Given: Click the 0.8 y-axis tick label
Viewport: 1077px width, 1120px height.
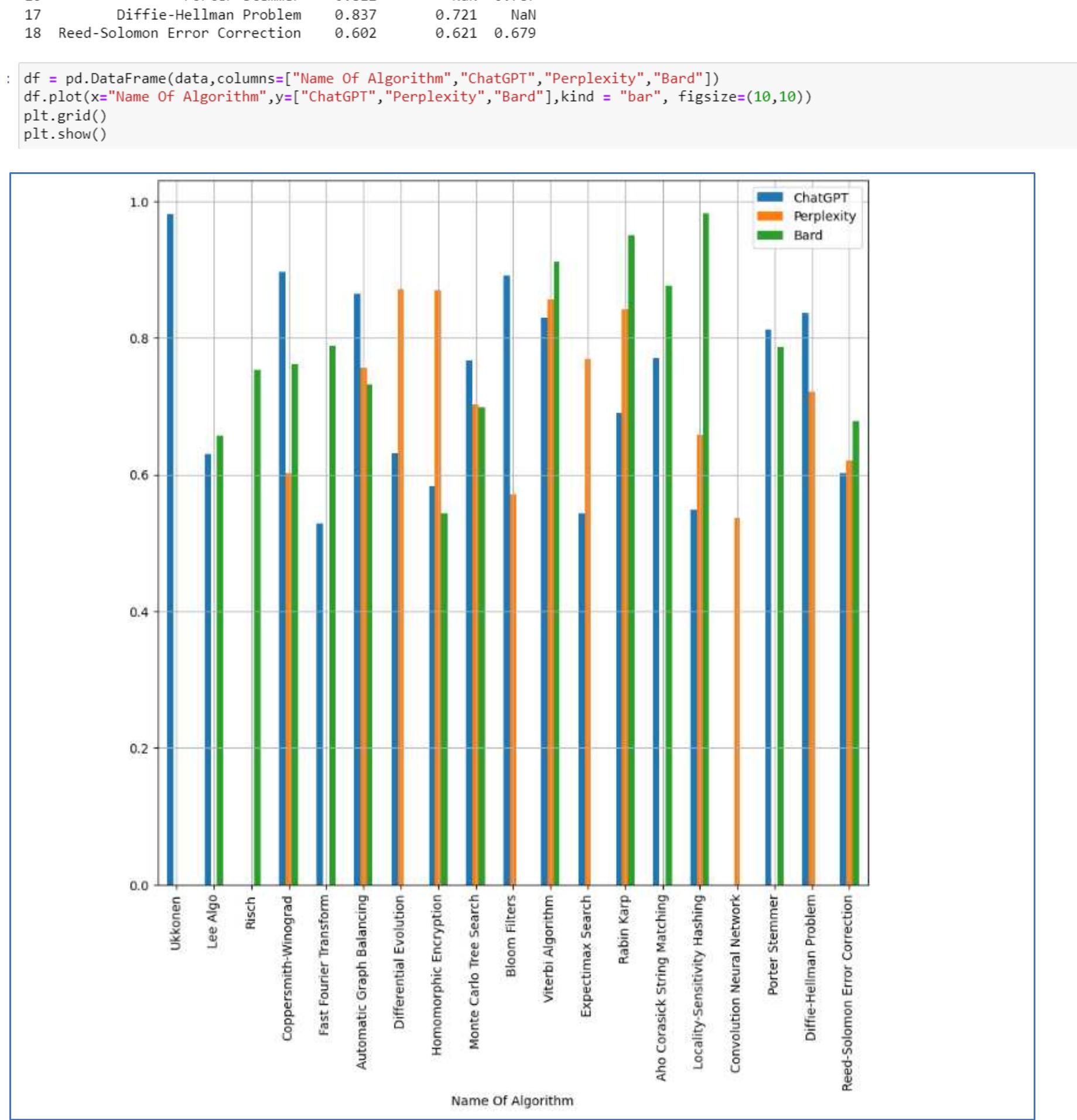Looking at the screenshot, I should point(139,339).
